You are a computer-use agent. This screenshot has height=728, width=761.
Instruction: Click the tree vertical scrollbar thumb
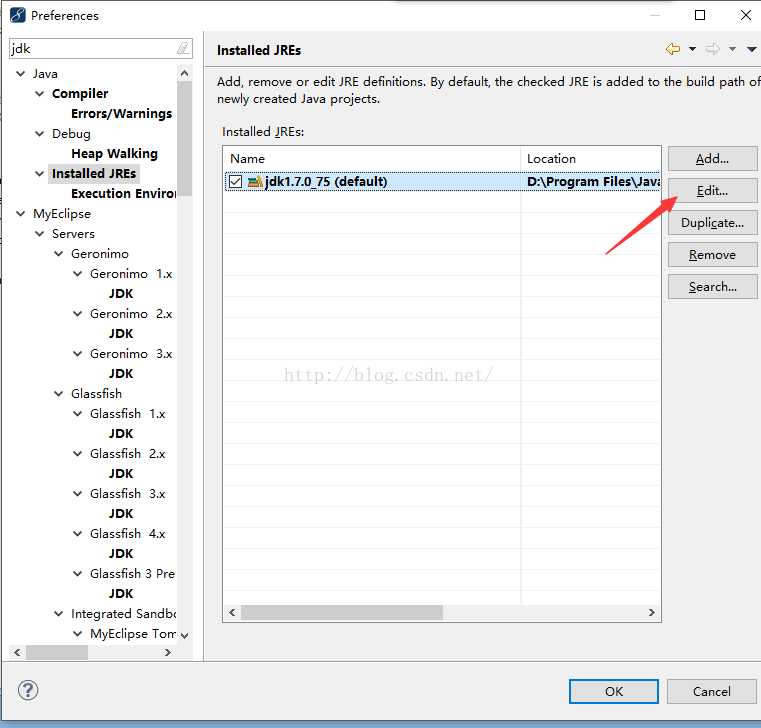click(x=184, y=138)
